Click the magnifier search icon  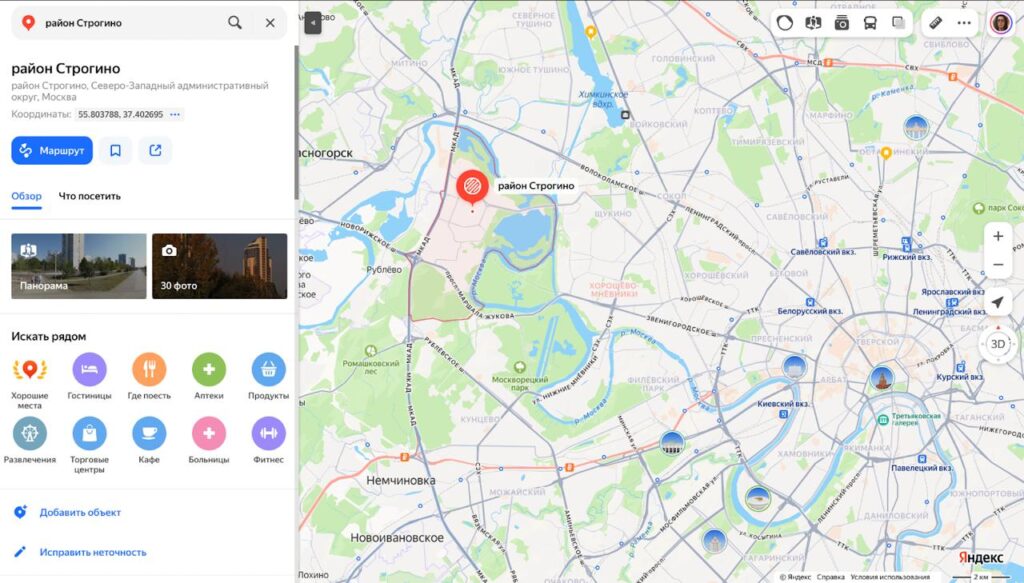pos(235,23)
